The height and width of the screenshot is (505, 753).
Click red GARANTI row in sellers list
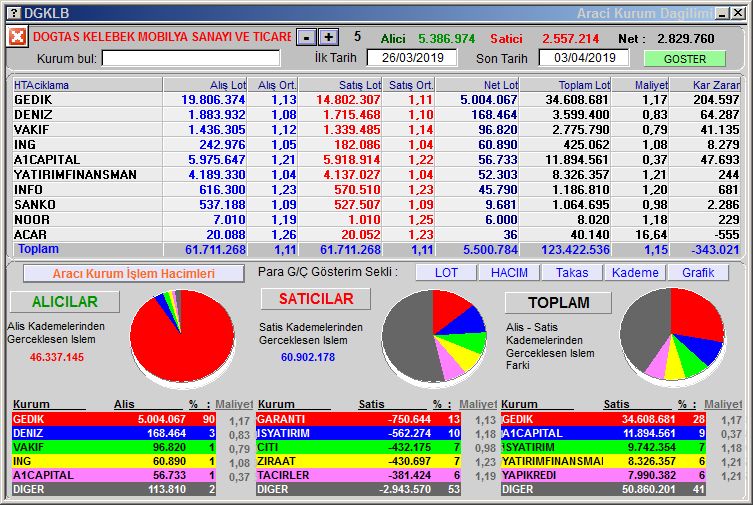(358, 419)
